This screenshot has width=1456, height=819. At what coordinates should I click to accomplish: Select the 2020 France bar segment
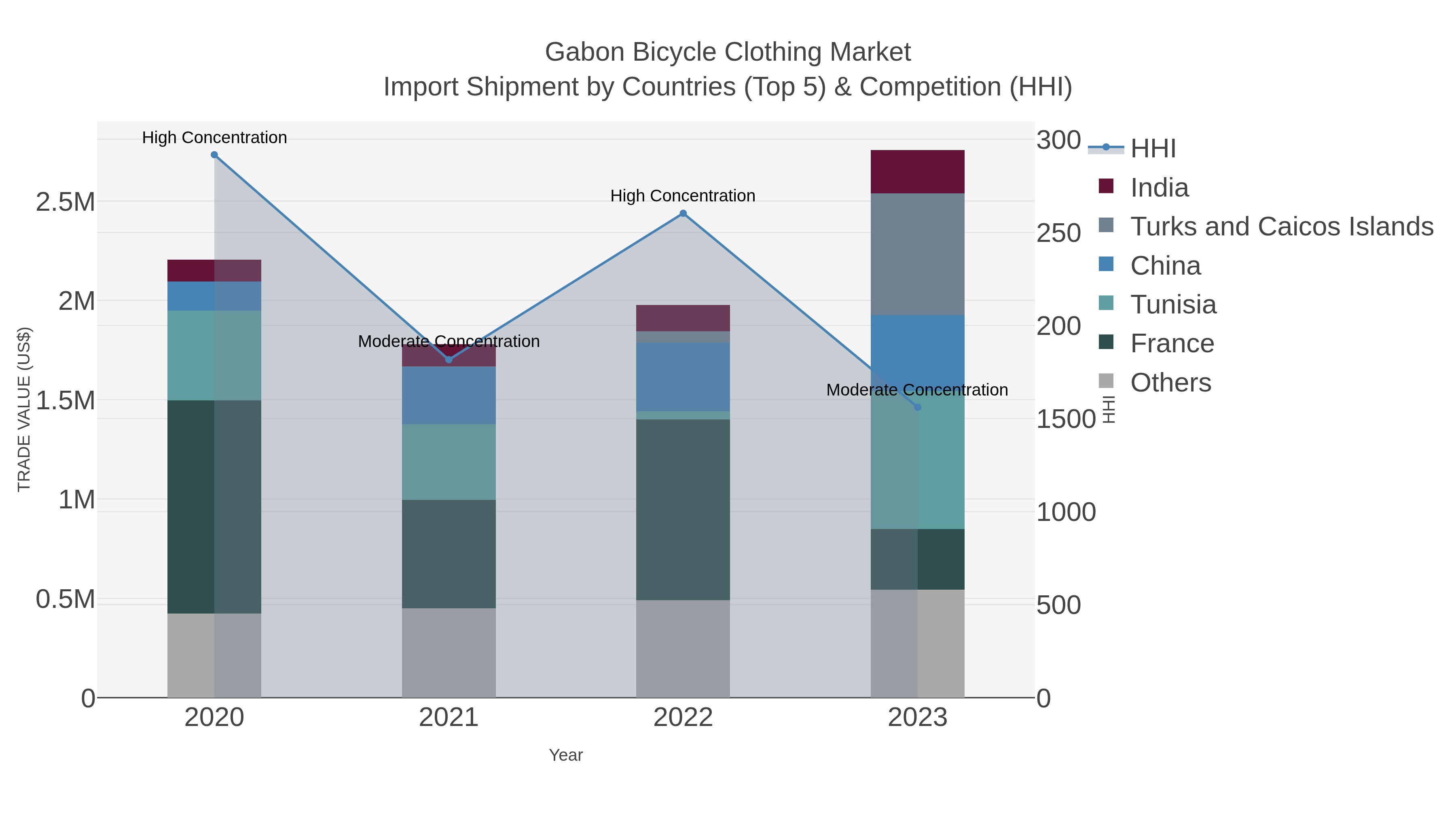coord(214,507)
